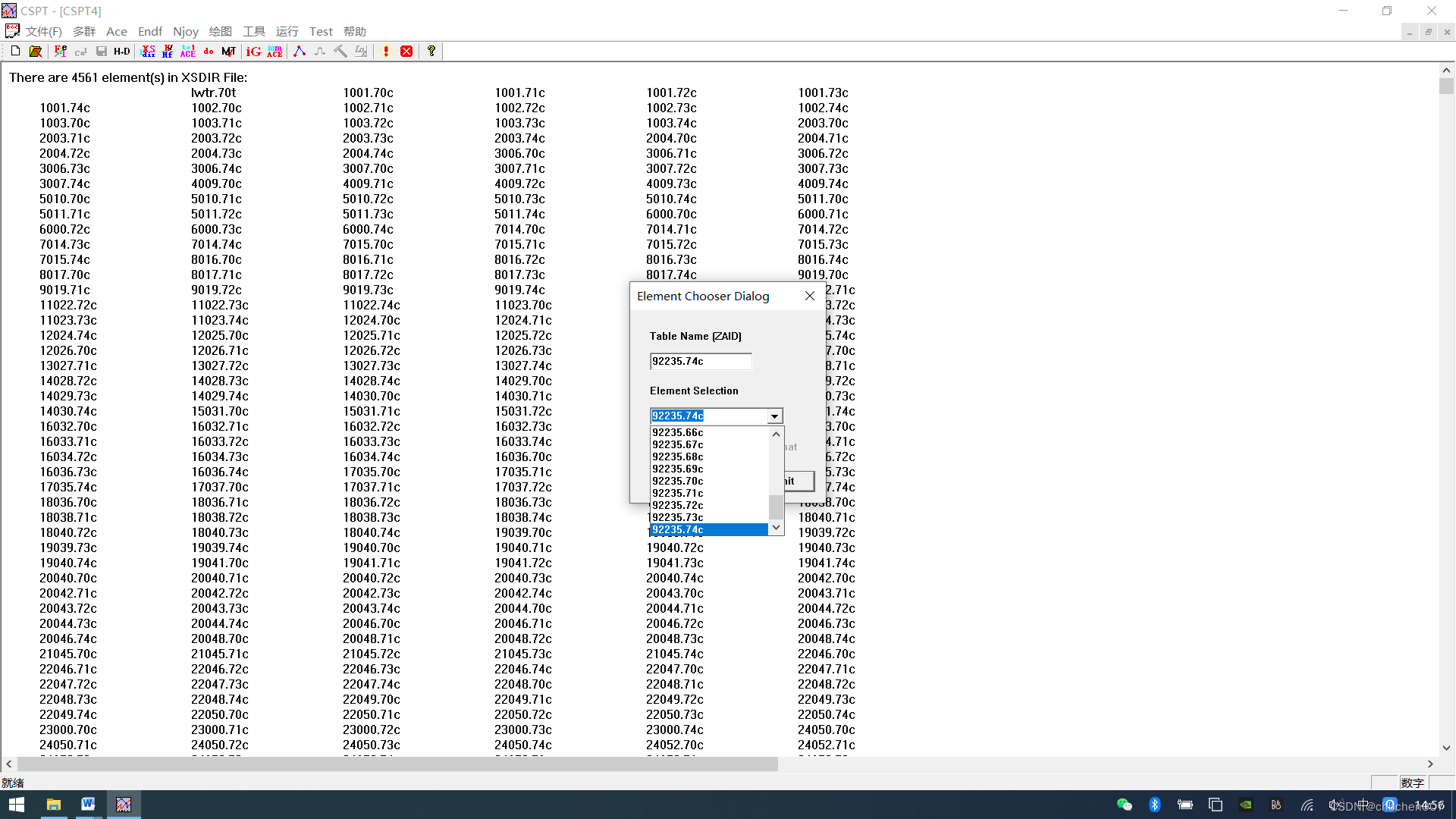Click the MT toolbar icon
Image resolution: width=1456 pixels, height=819 pixels.
(x=228, y=51)
